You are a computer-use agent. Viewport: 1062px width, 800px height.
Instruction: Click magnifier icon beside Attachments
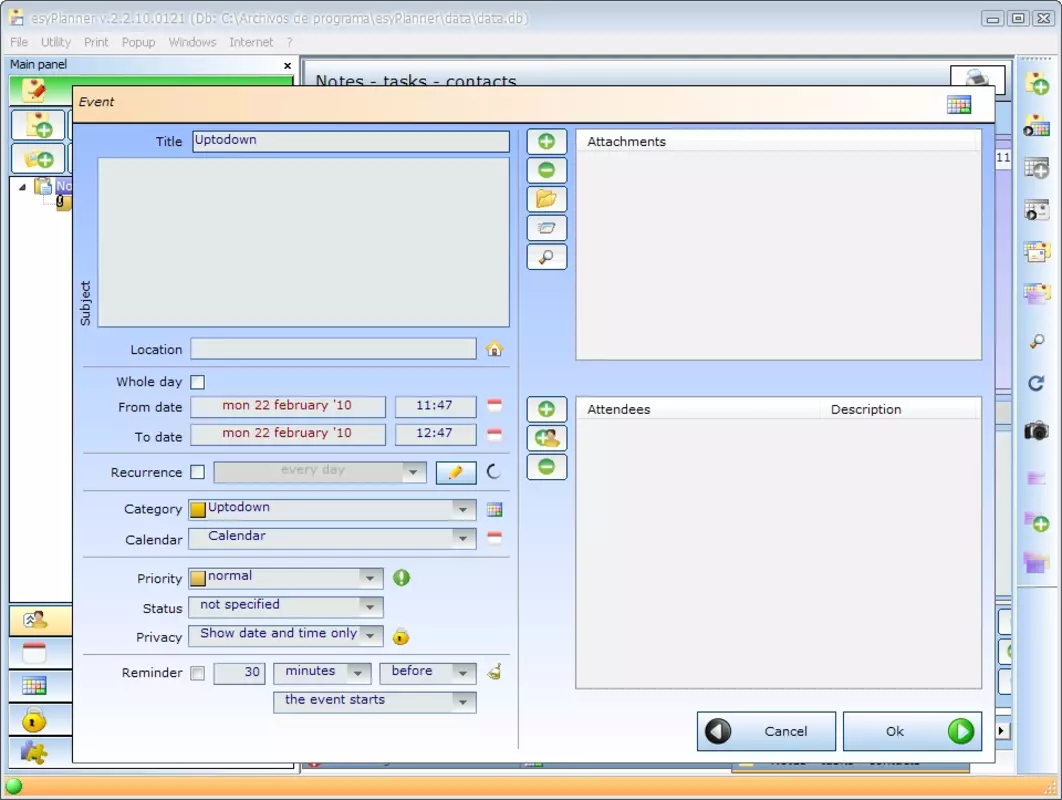click(x=547, y=257)
